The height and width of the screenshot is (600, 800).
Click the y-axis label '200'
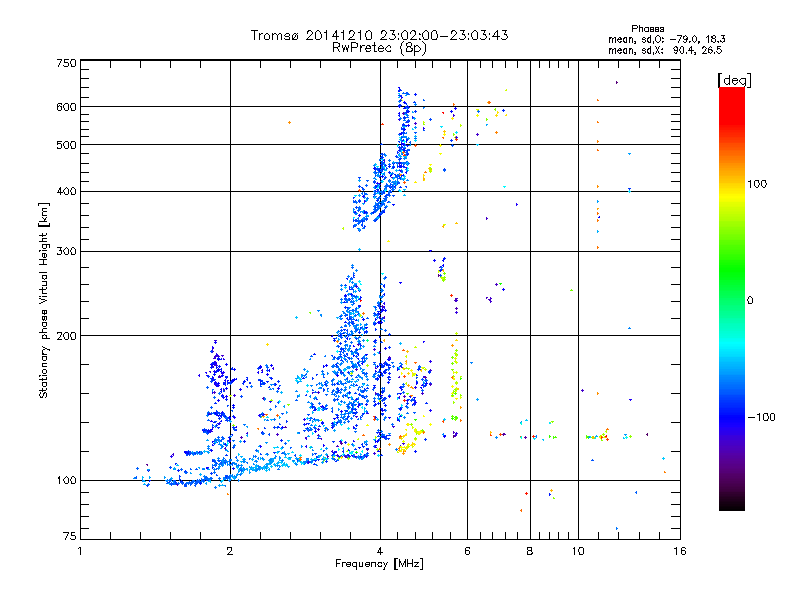pyautogui.click(x=66, y=336)
